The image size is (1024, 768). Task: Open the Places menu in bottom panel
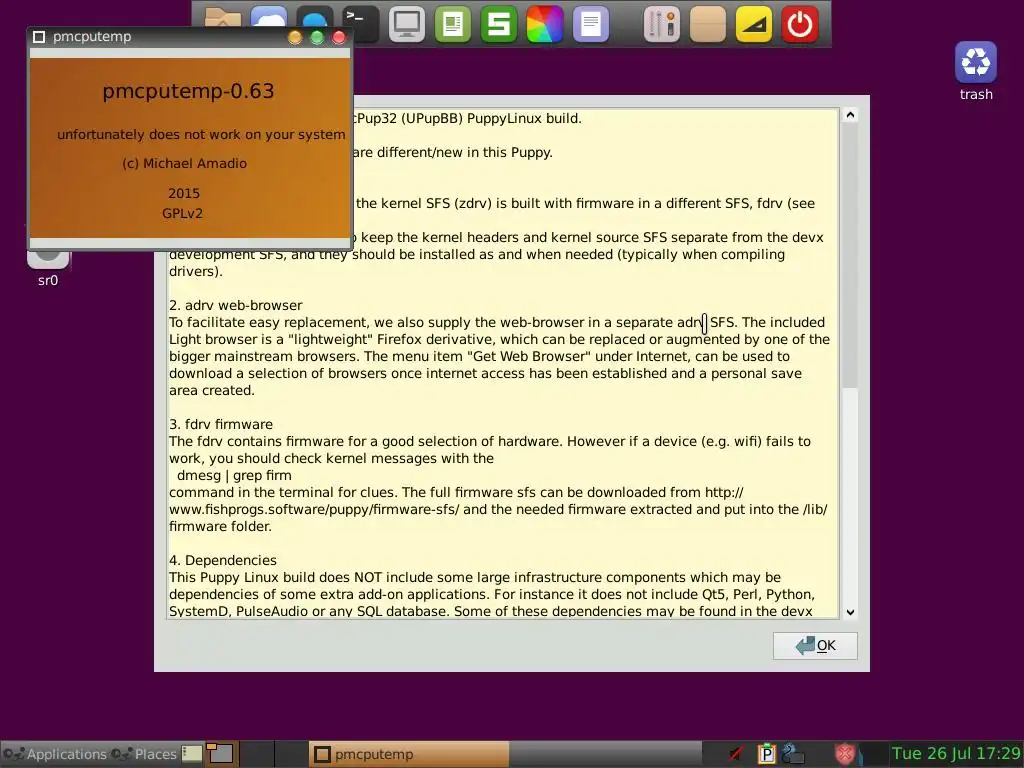(x=144, y=754)
